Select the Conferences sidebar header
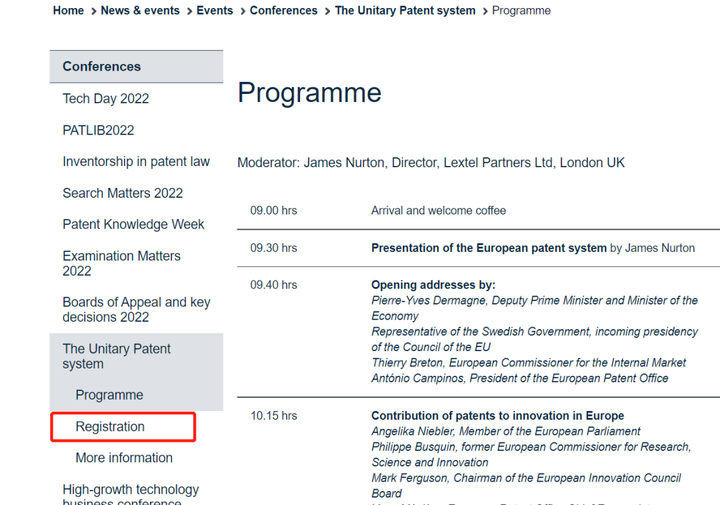Image resolution: width=720 pixels, height=505 pixels. (x=136, y=67)
